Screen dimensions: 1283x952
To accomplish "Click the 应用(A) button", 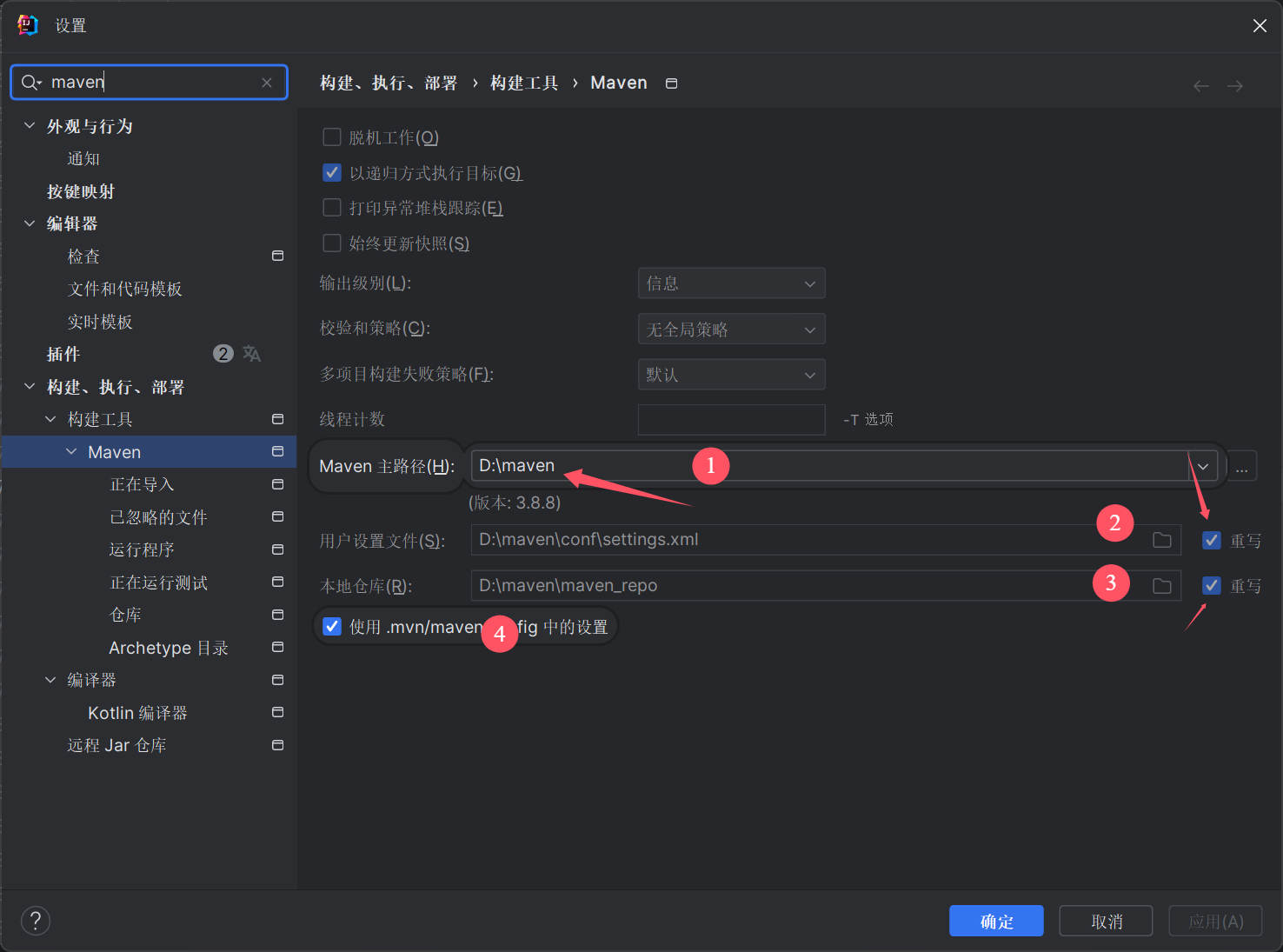I will [1216, 921].
